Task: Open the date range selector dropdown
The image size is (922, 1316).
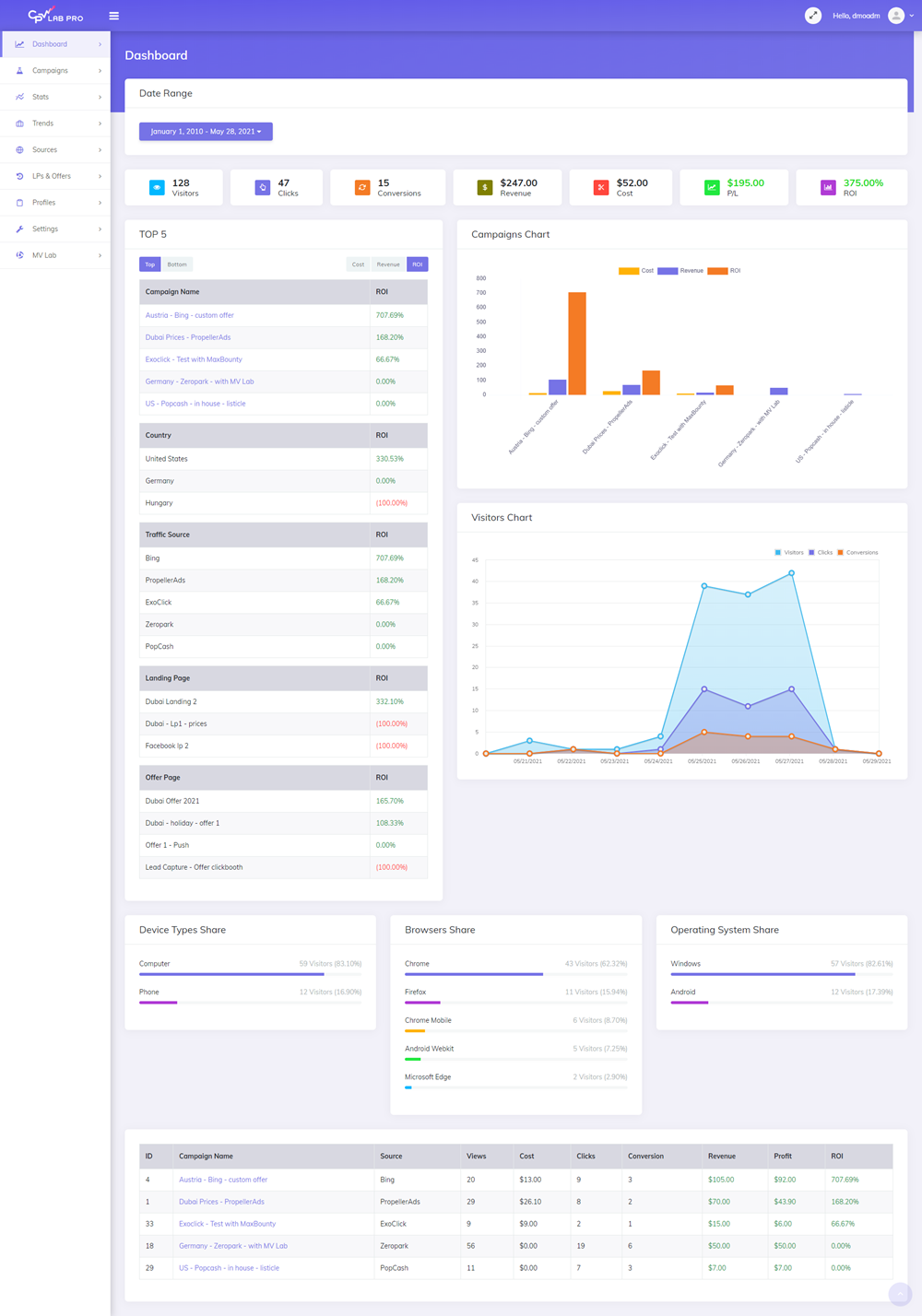Action: pyautogui.click(x=205, y=131)
